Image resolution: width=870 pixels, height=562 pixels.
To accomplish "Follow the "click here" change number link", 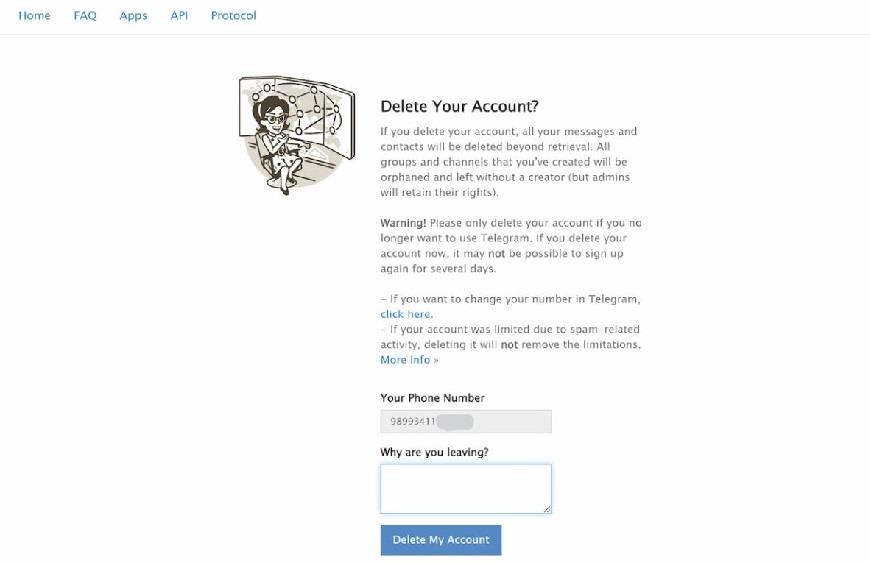I will click(405, 314).
